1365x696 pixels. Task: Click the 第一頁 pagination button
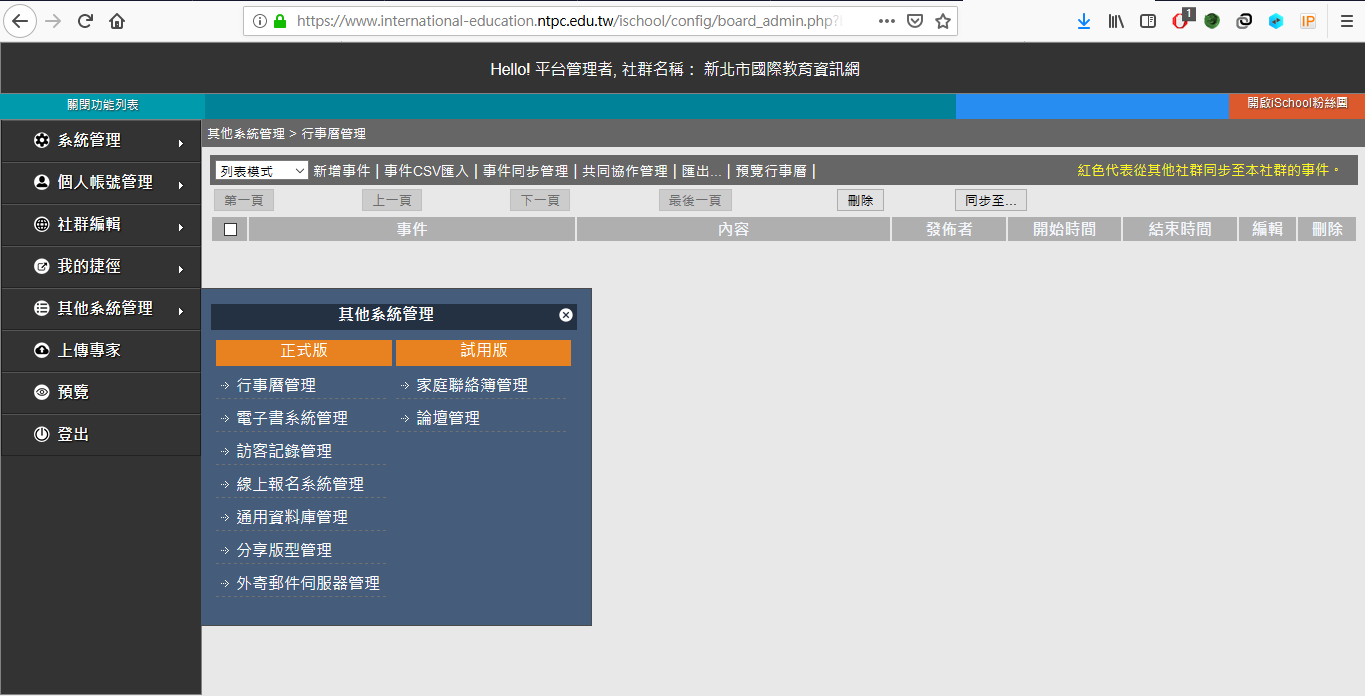(x=244, y=200)
